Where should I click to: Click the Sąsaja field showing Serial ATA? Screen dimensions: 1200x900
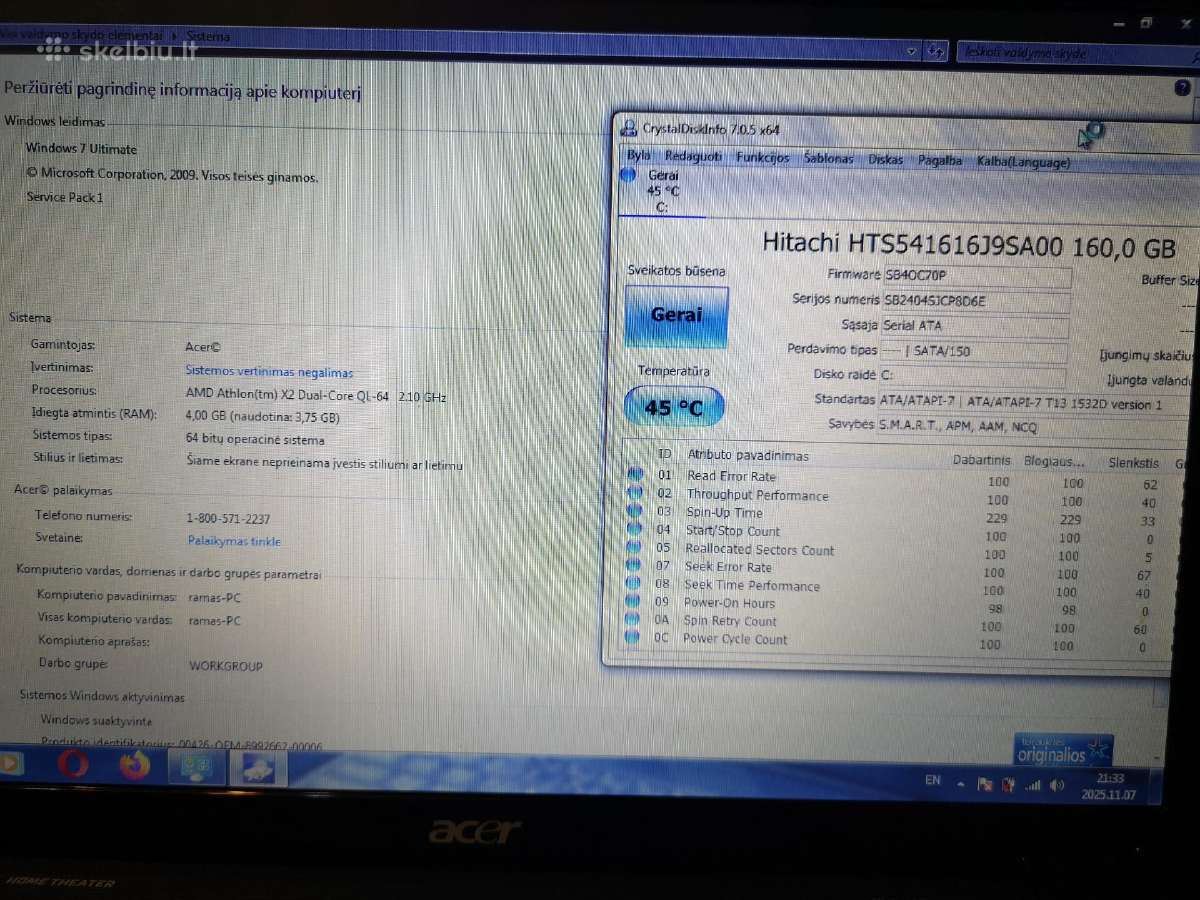click(974, 326)
